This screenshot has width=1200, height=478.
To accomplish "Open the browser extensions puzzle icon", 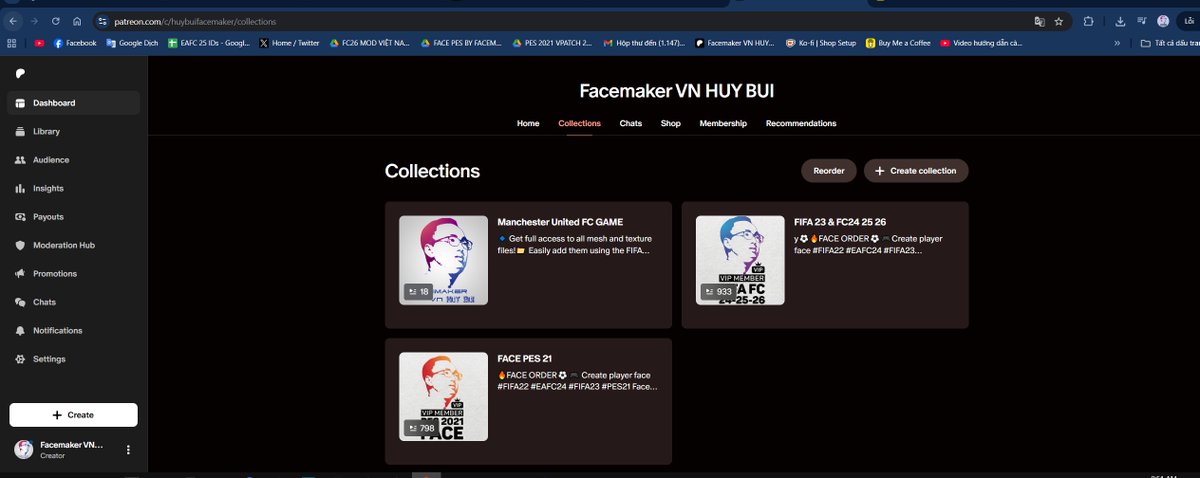I will point(1088,21).
